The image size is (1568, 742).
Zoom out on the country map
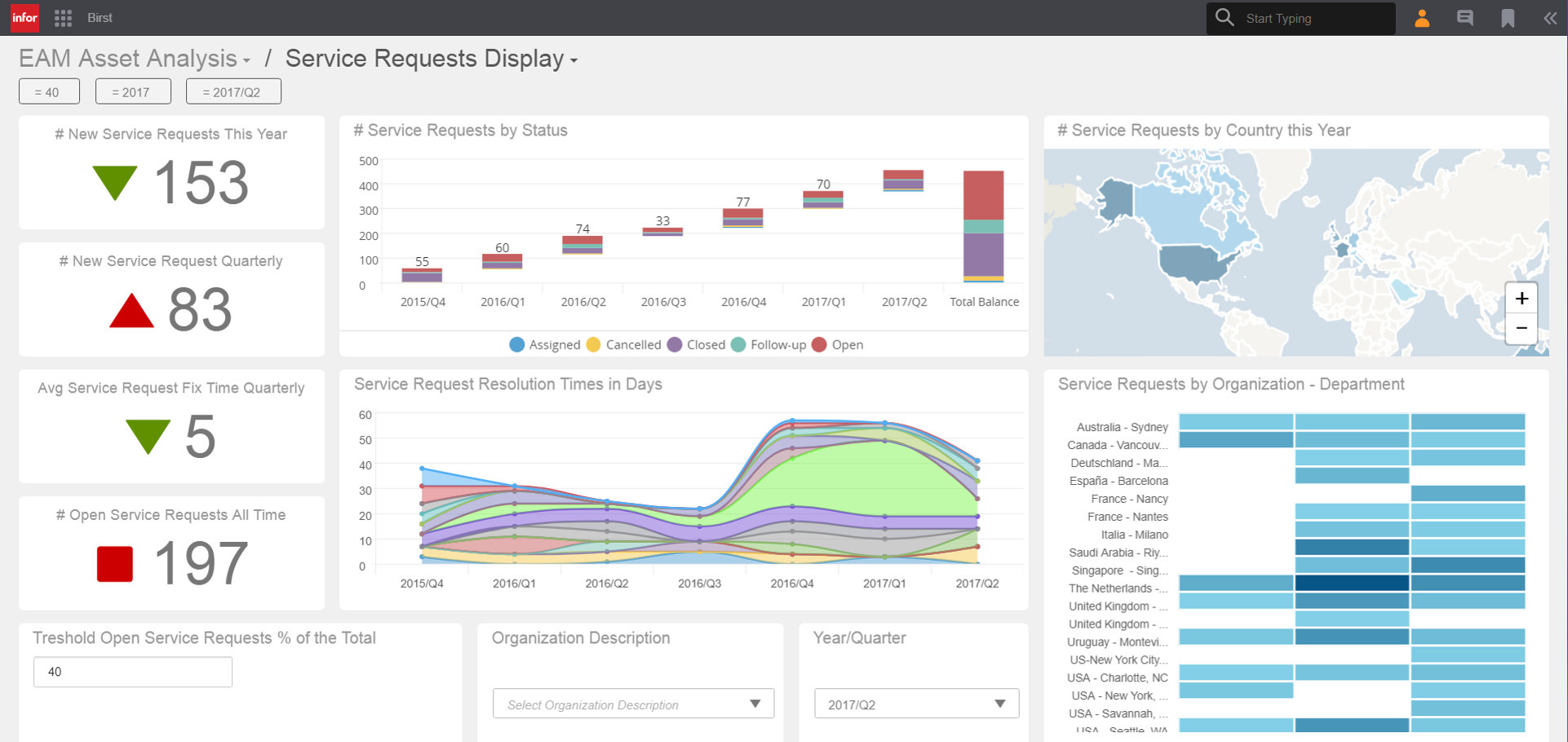(x=1521, y=328)
